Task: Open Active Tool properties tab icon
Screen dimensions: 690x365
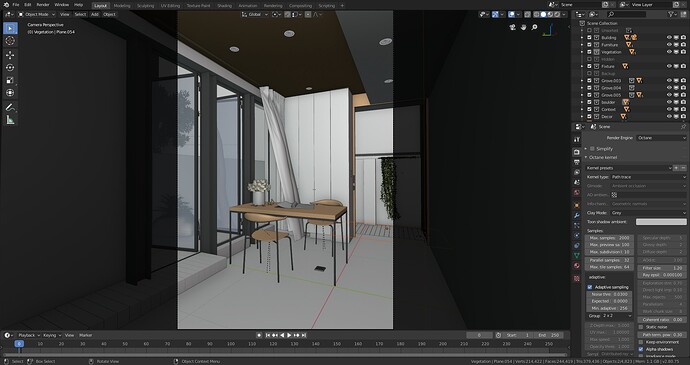Action: [x=577, y=139]
